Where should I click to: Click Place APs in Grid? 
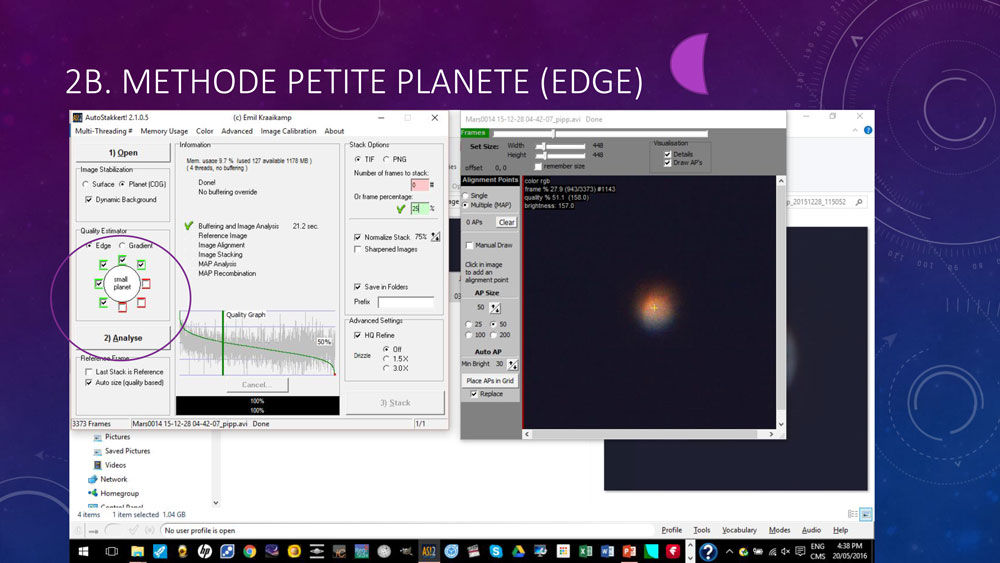coord(490,381)
